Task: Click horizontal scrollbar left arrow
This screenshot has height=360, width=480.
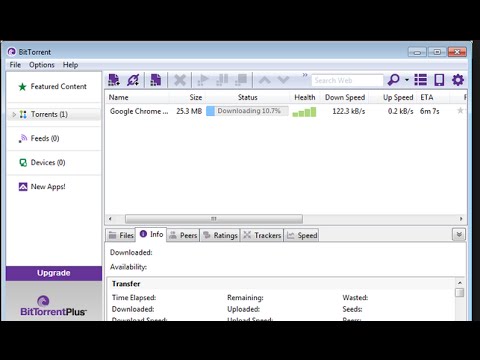Action: click(110, 219)
